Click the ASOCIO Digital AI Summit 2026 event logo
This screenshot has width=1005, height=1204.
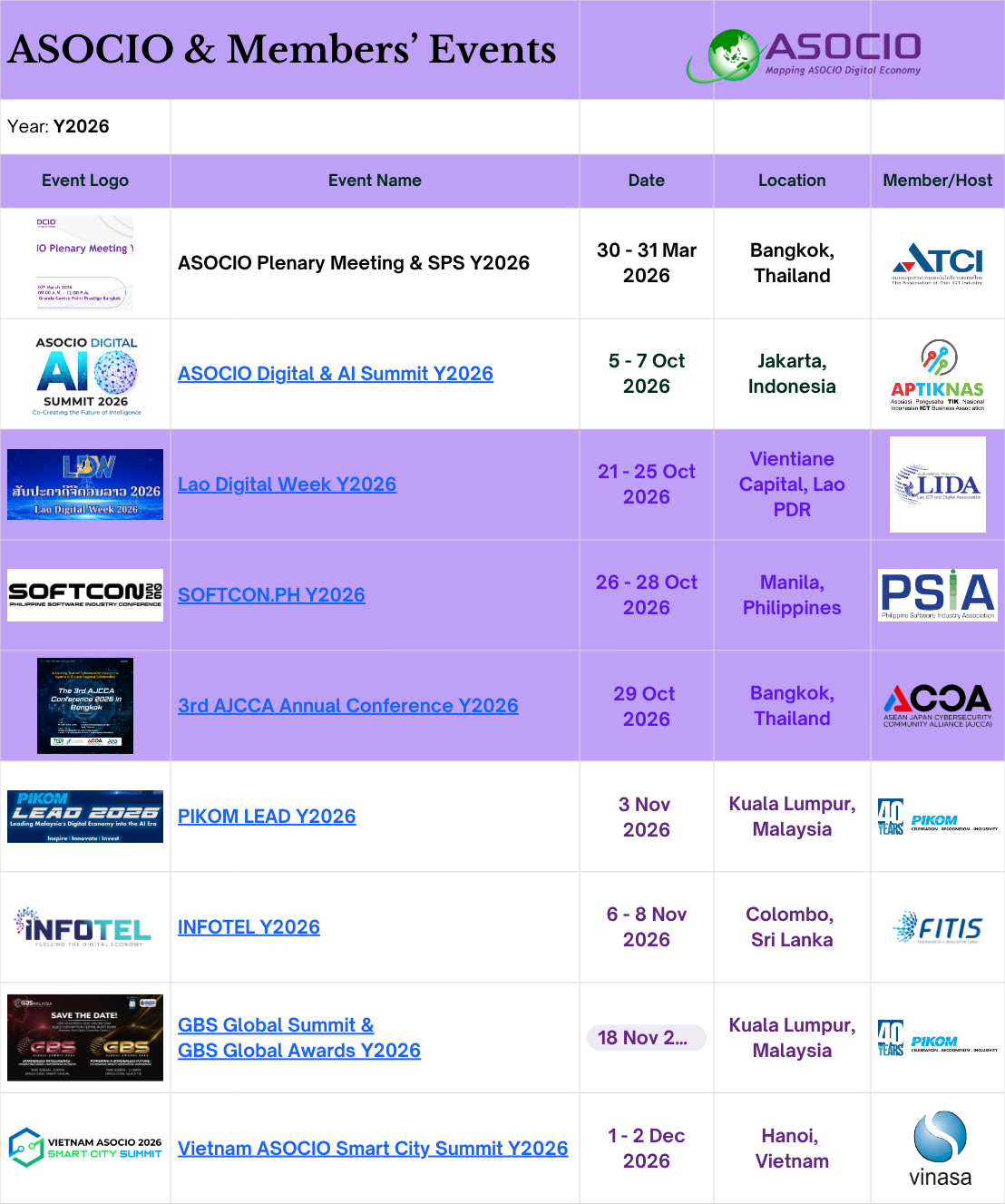pos(86,375)
